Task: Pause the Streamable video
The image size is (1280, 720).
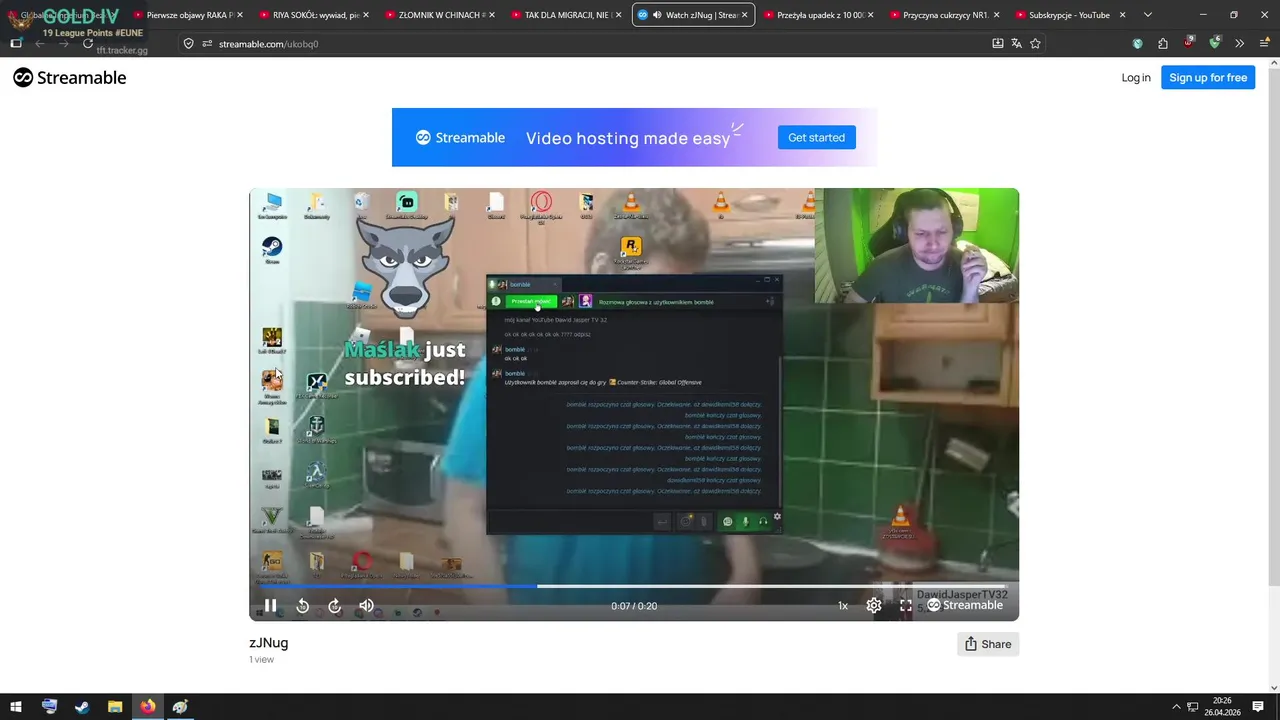Action: coord(270,606)
